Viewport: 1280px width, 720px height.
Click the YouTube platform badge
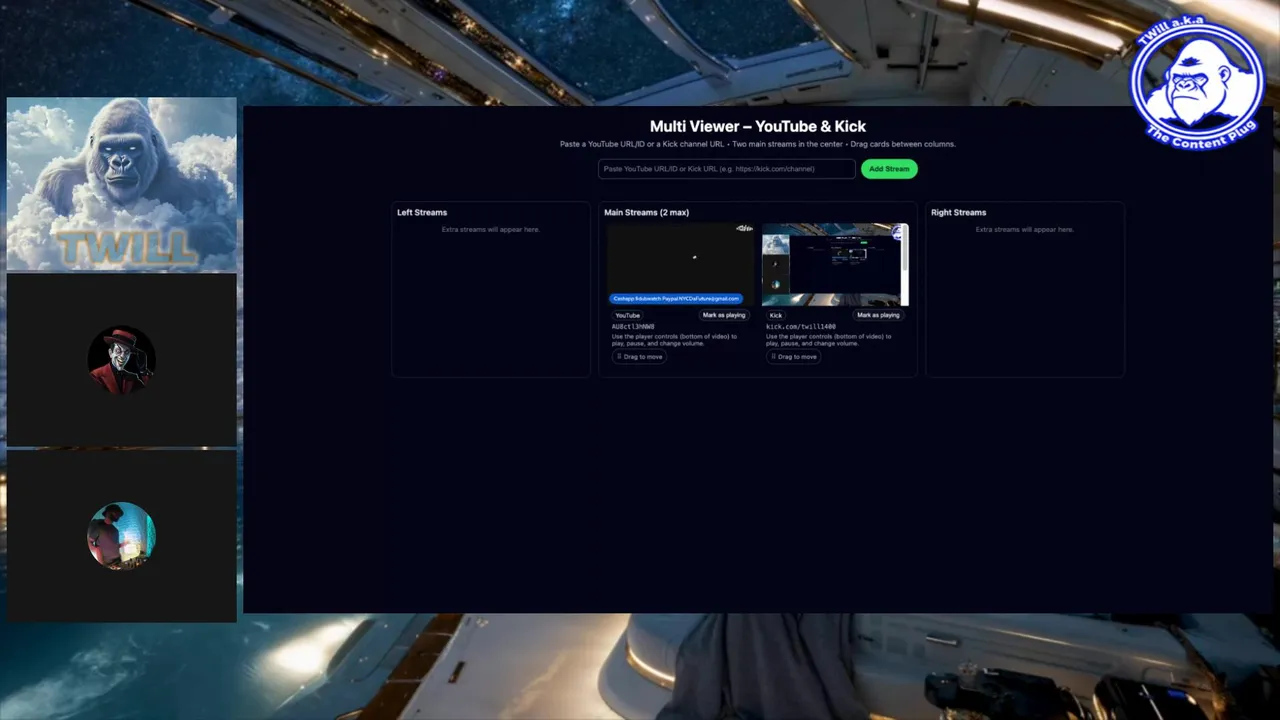point(627,315)
